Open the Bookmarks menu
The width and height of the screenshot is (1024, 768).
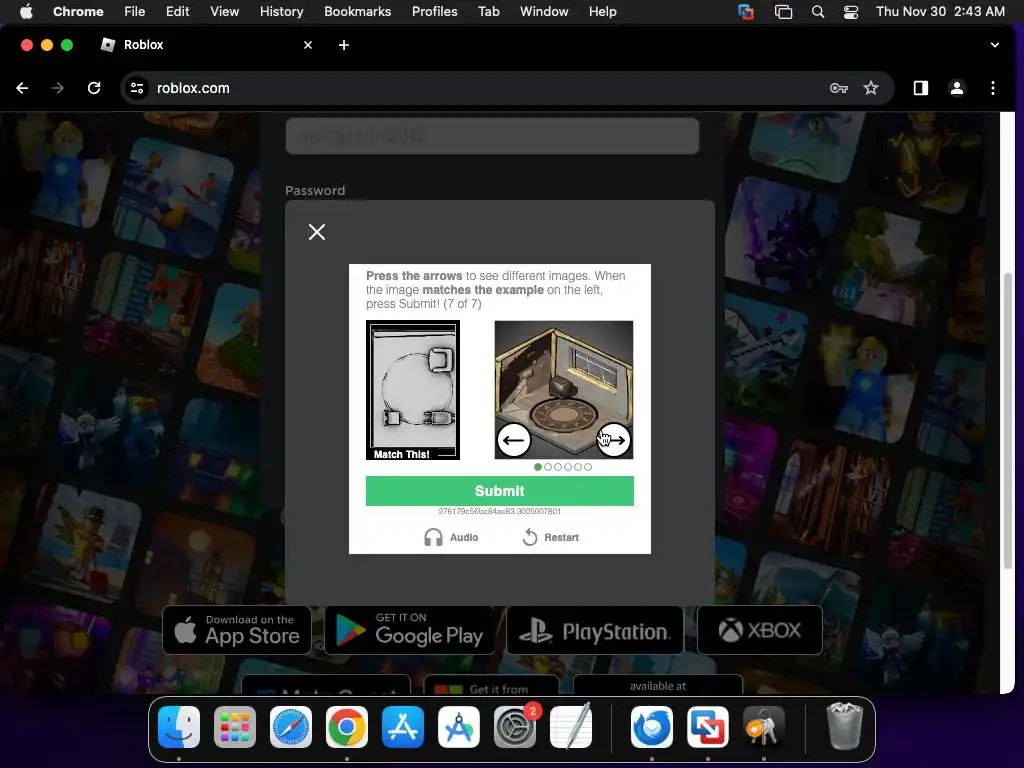(357, 11)
